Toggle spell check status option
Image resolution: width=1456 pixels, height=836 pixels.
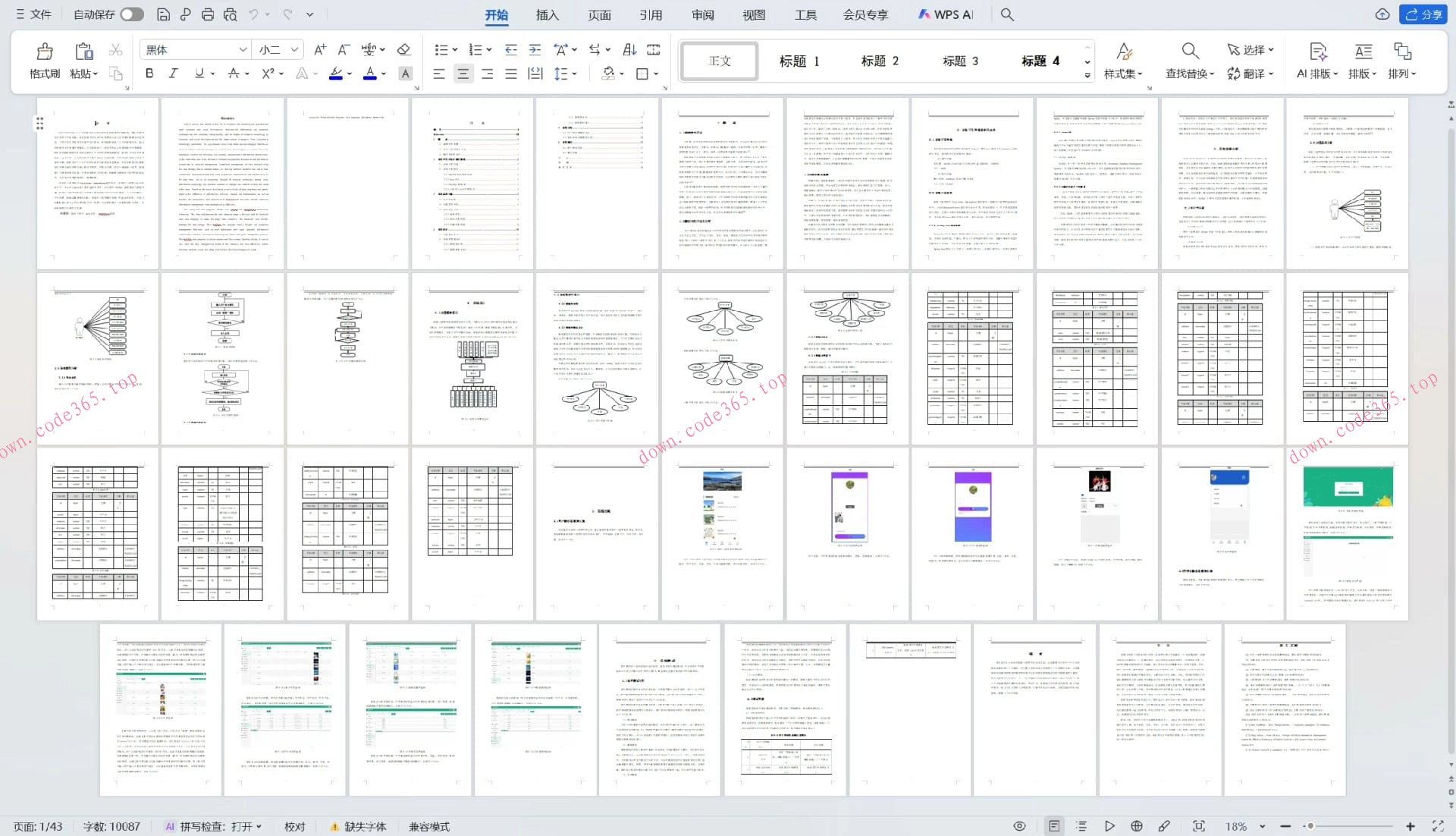[x=215, y=826]
